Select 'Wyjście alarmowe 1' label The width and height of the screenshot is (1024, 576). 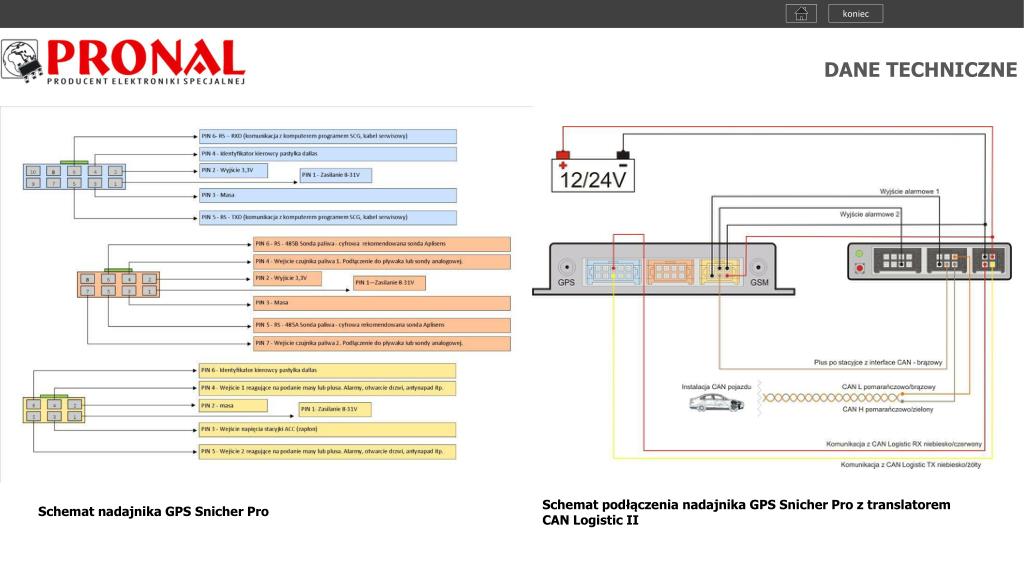(x=909, y=191)
